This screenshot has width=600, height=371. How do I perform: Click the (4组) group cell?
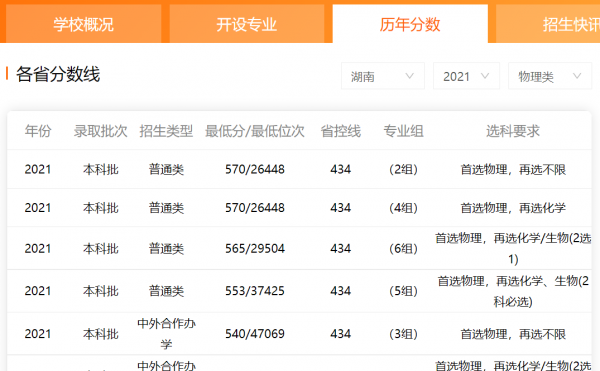[403, 208]
